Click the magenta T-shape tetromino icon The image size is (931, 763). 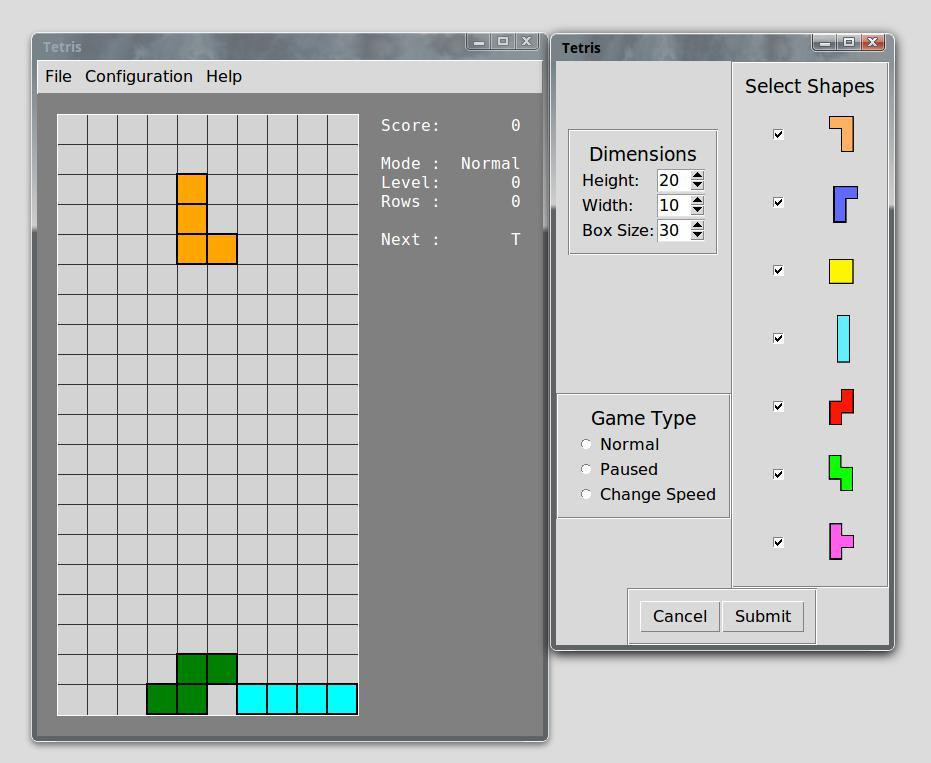[x=841, y=542]
